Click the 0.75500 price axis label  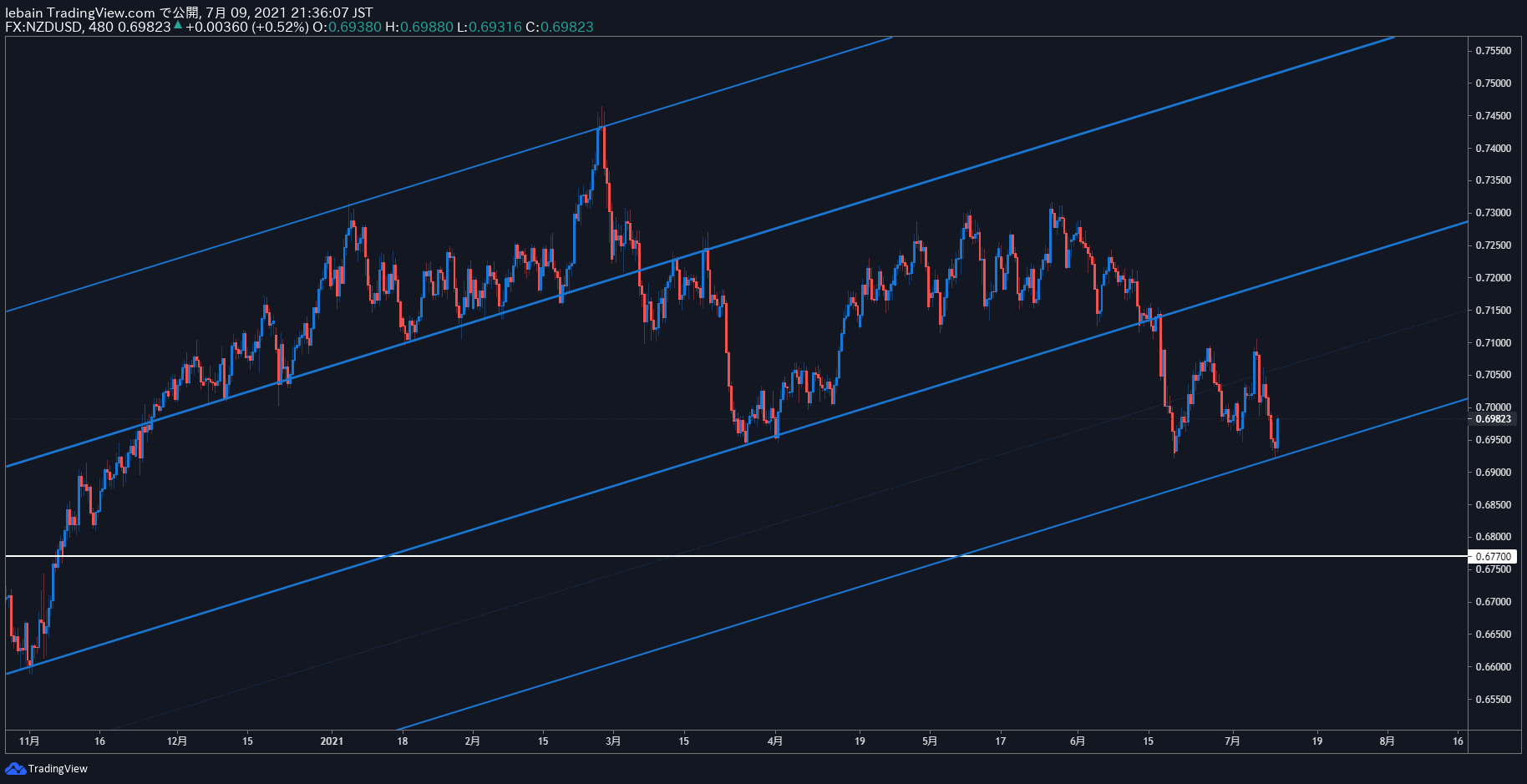tap(1493, 51)
